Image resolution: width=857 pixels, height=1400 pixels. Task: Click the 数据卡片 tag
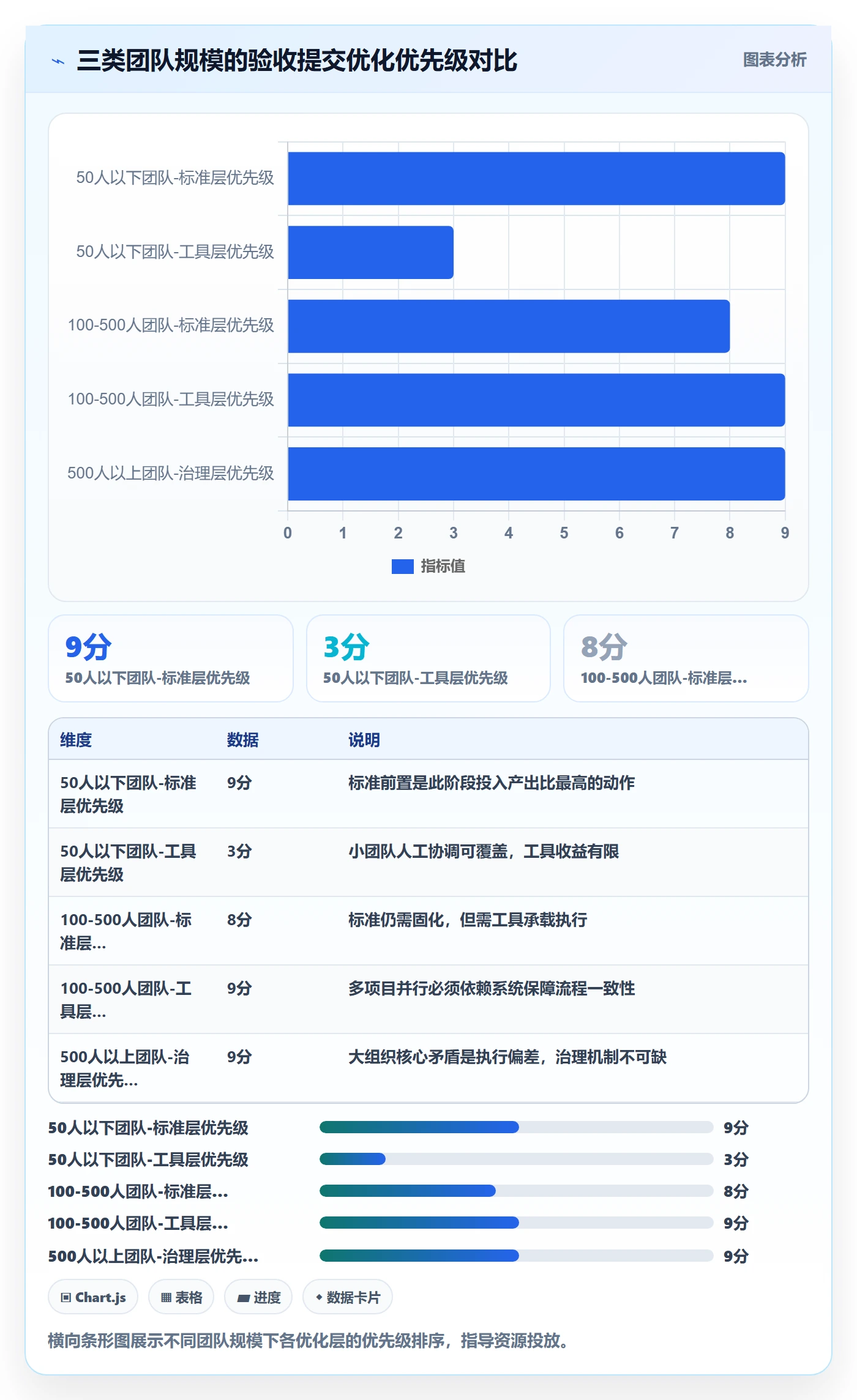348,1297
